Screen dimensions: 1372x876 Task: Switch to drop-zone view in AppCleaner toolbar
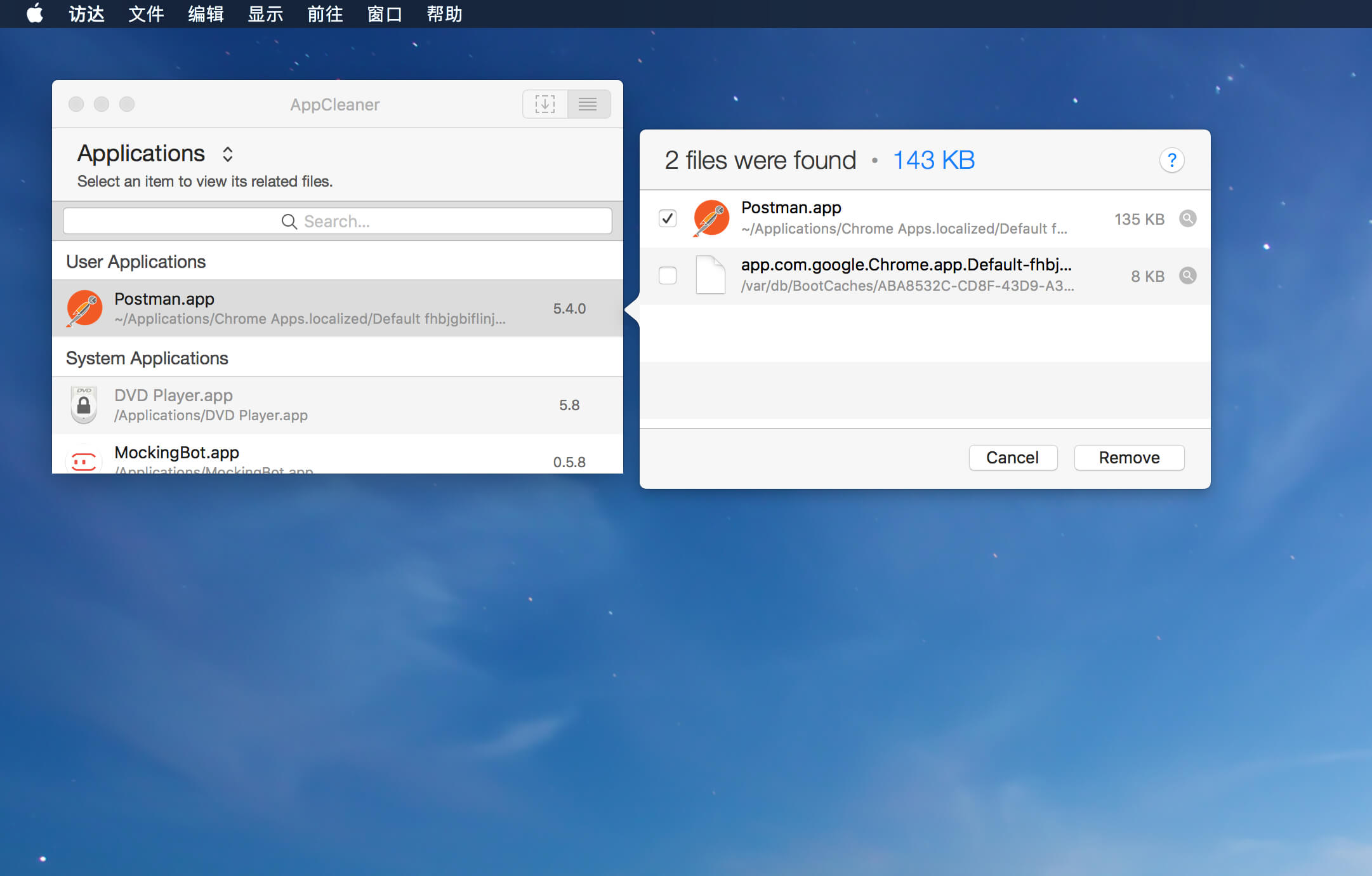[544, 104]
